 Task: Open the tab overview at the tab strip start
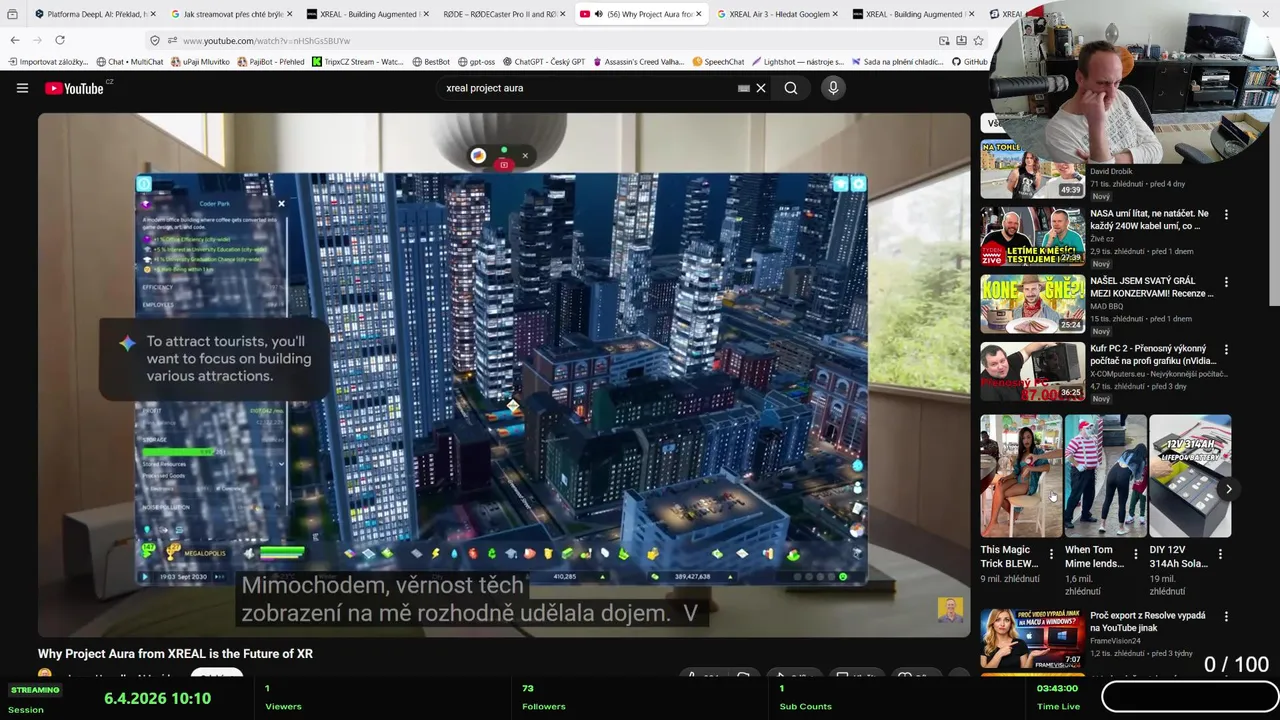point(12,14)
